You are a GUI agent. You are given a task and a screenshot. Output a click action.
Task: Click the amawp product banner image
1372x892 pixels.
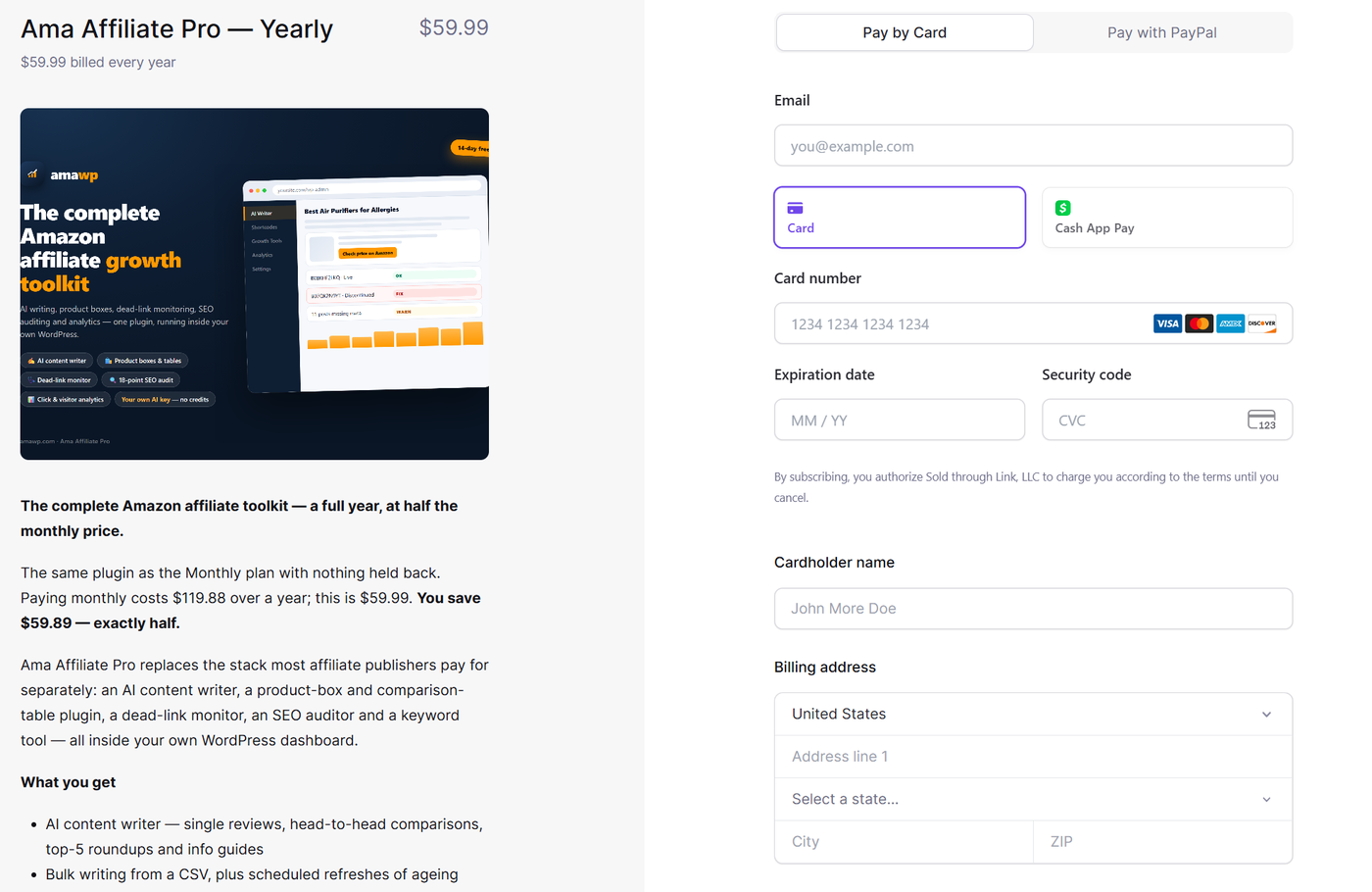coord(254,283)
